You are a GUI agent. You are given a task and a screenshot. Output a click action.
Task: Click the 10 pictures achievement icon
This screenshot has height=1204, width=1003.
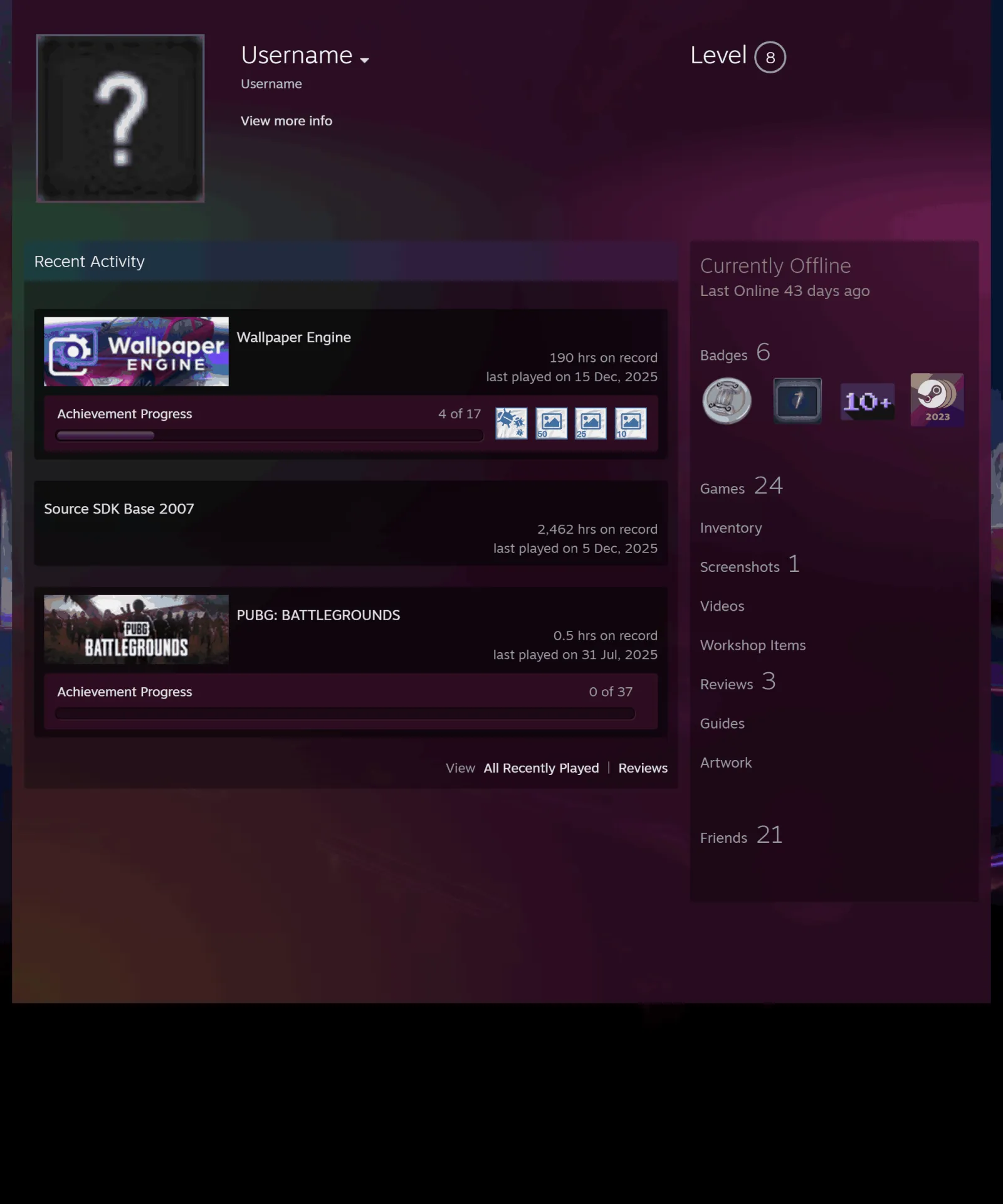tap(631, 423)
